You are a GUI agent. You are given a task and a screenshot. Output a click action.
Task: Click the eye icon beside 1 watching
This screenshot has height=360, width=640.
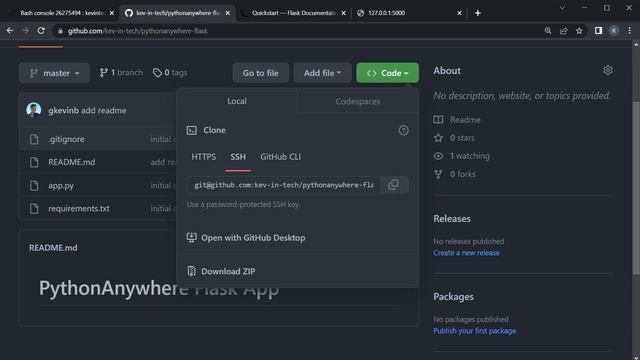(x=438, y=156)
